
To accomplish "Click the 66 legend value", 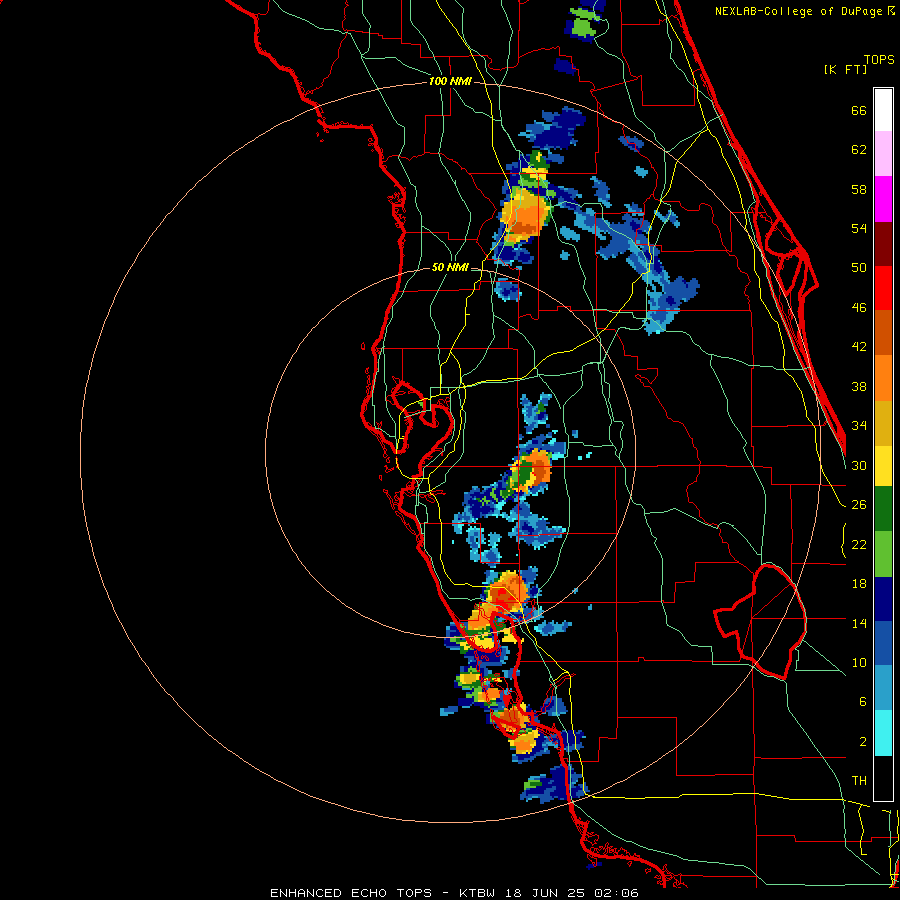I will pos(859,110).
